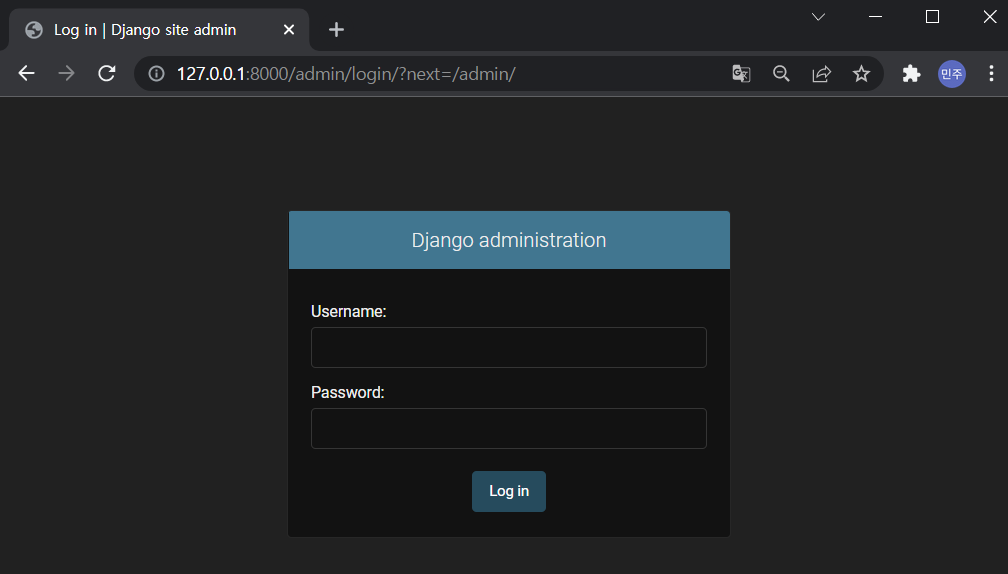Image resolution: width=1008 pixels, height=574 pixels.
Task: Select the Log in | Django site admin tab
Action: click(x=159, y=30)
